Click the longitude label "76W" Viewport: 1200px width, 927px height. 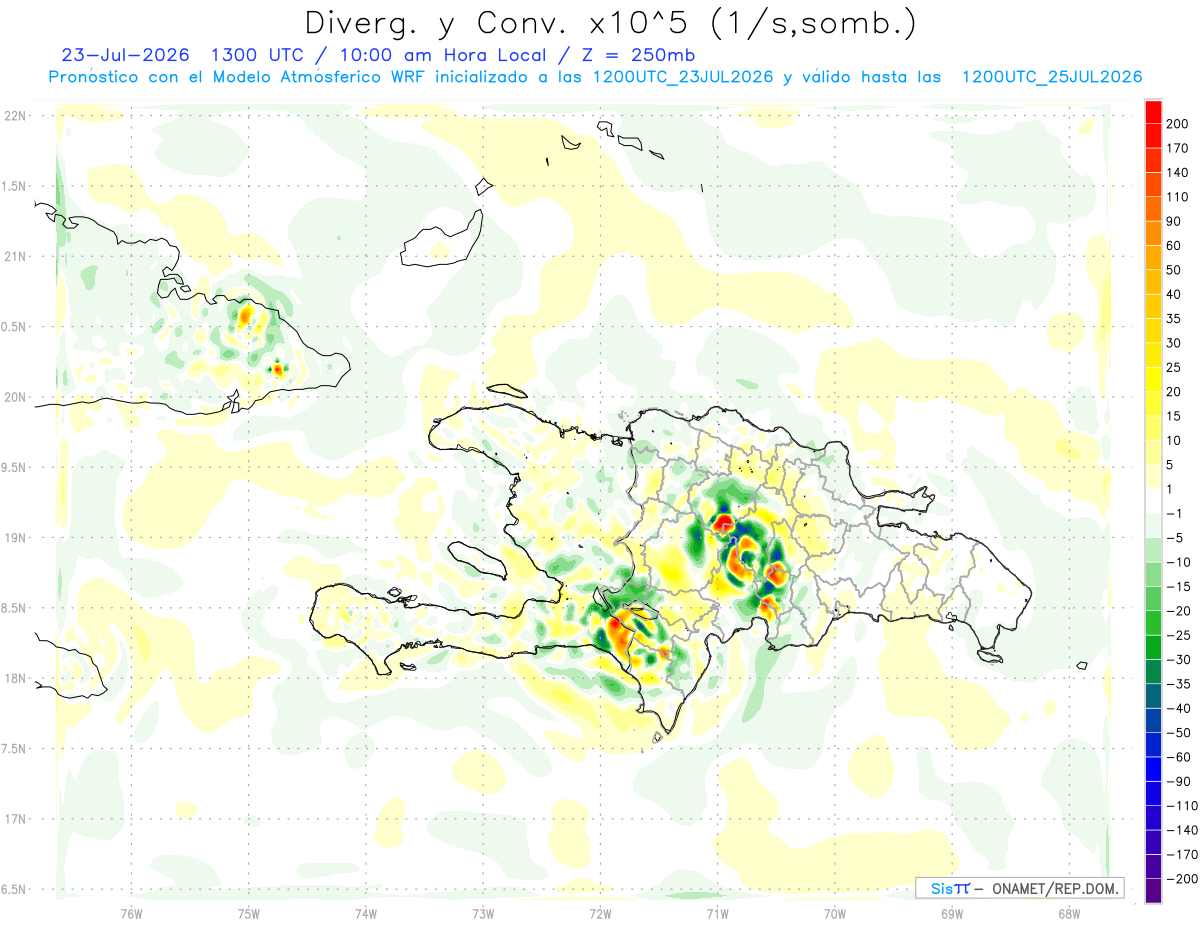pos(131,914)
